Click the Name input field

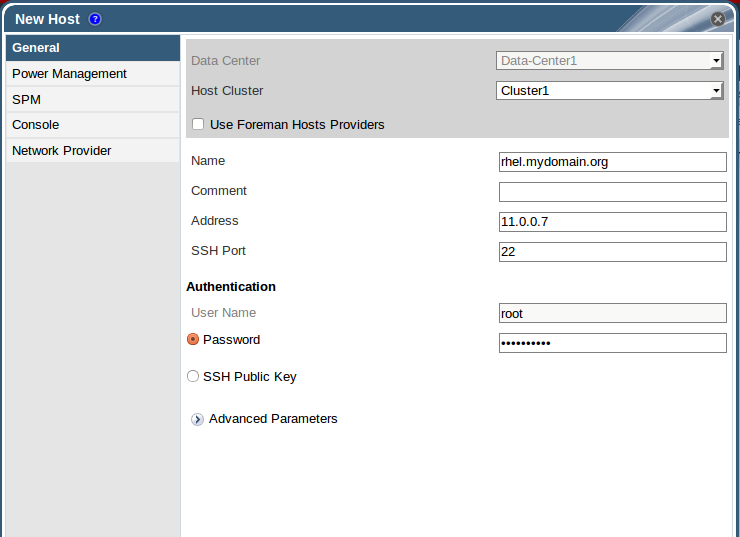pyautogui.click(x=612, y=162)
